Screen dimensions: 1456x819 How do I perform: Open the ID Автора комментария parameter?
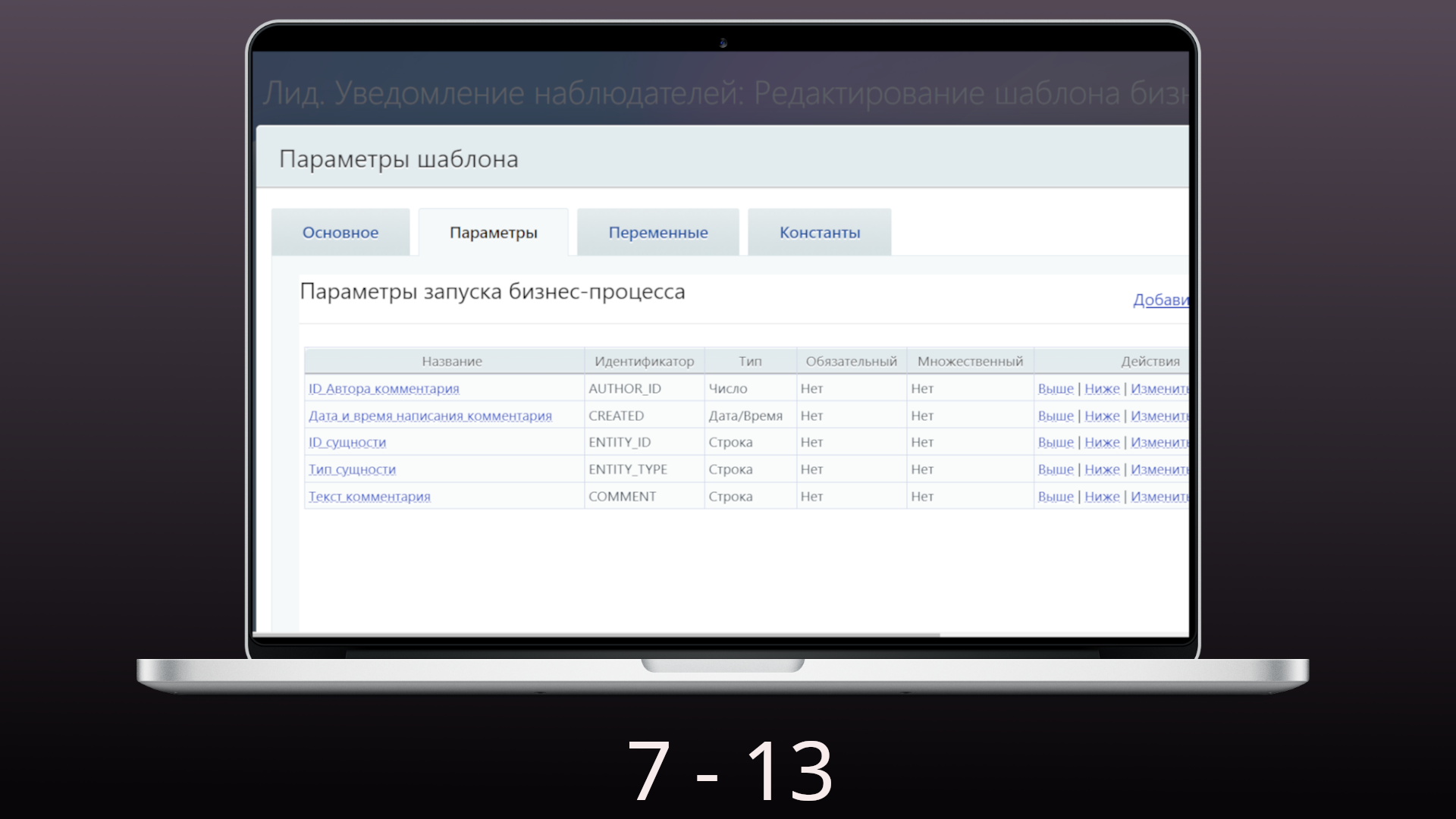point(384,389)
